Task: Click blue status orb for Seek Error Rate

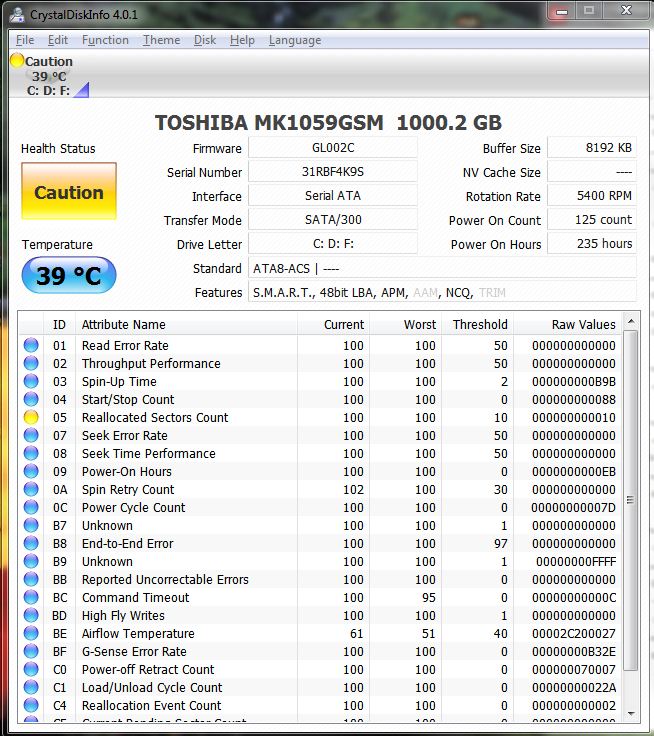Action: click(31, 435)
